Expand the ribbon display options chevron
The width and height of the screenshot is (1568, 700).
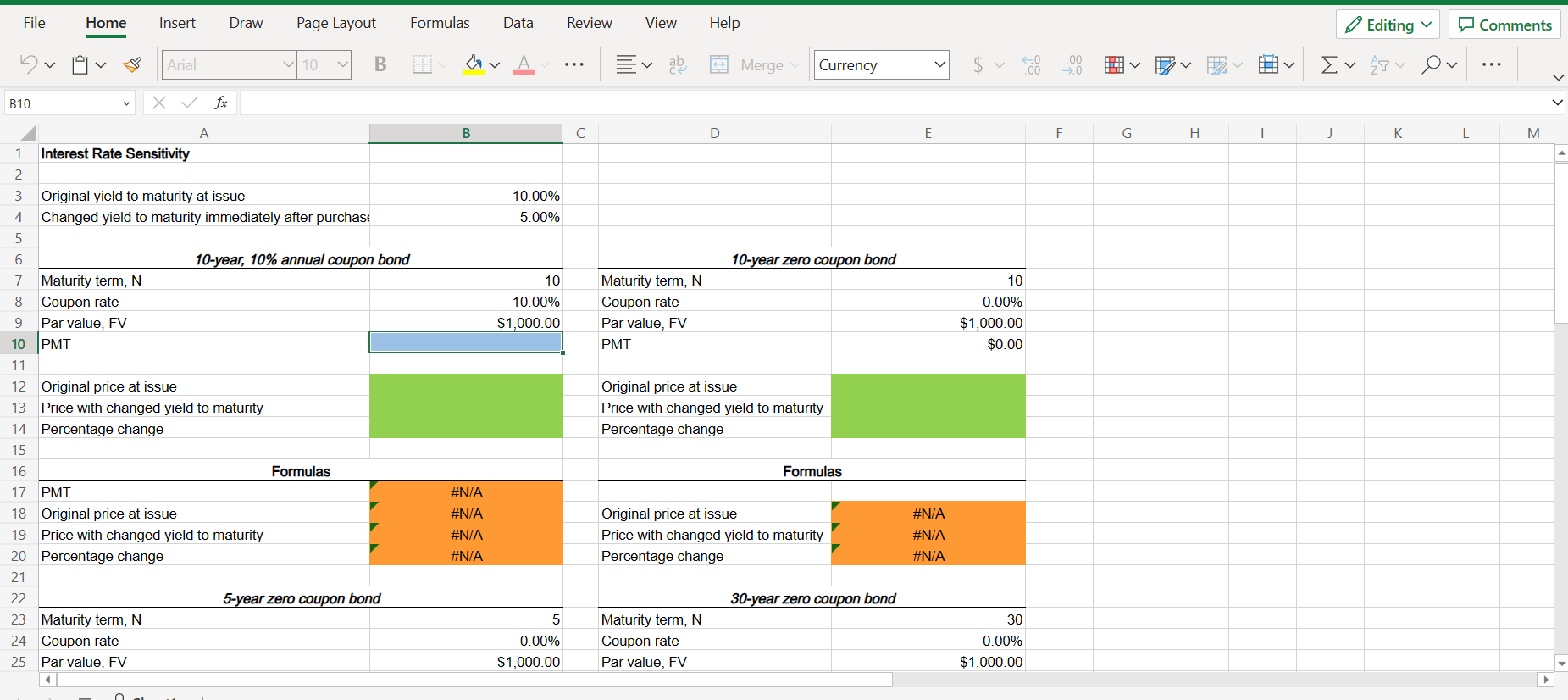pyautogui.click(x=1558, y=77)
